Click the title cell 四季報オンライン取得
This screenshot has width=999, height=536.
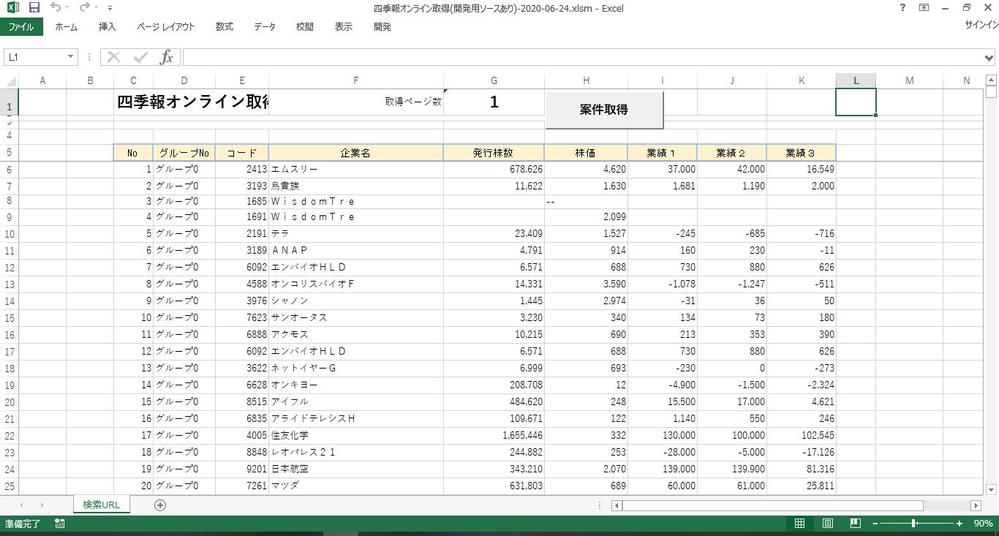click(192, 102)
